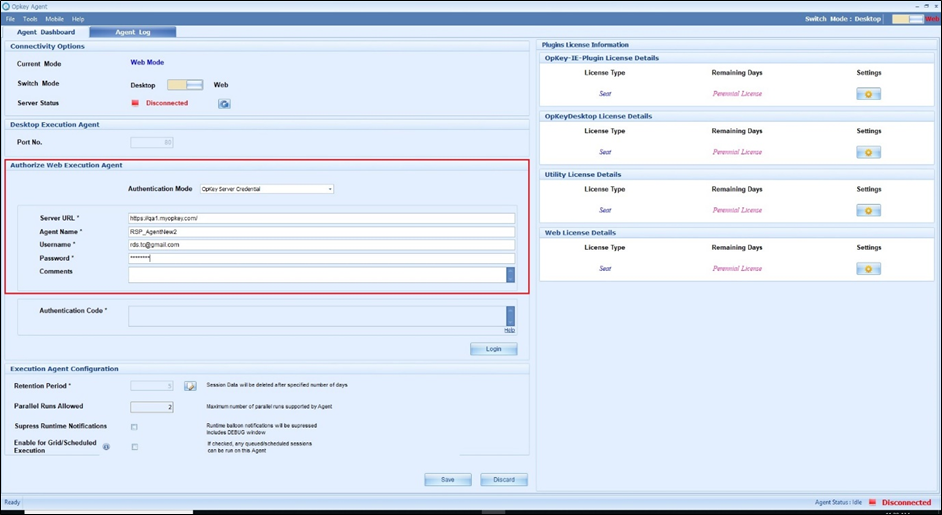Image resolution: width=942 pixels, height=515 pixels.
Task: Click the edit icon beside Retention Period
Action: 190,385
